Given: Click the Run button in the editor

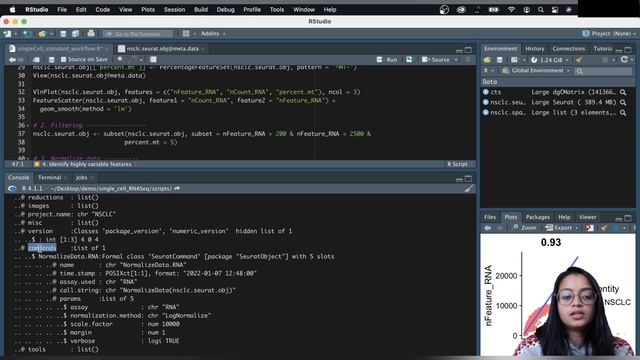Looking at the screenshot, I should [x=387, y=60].
